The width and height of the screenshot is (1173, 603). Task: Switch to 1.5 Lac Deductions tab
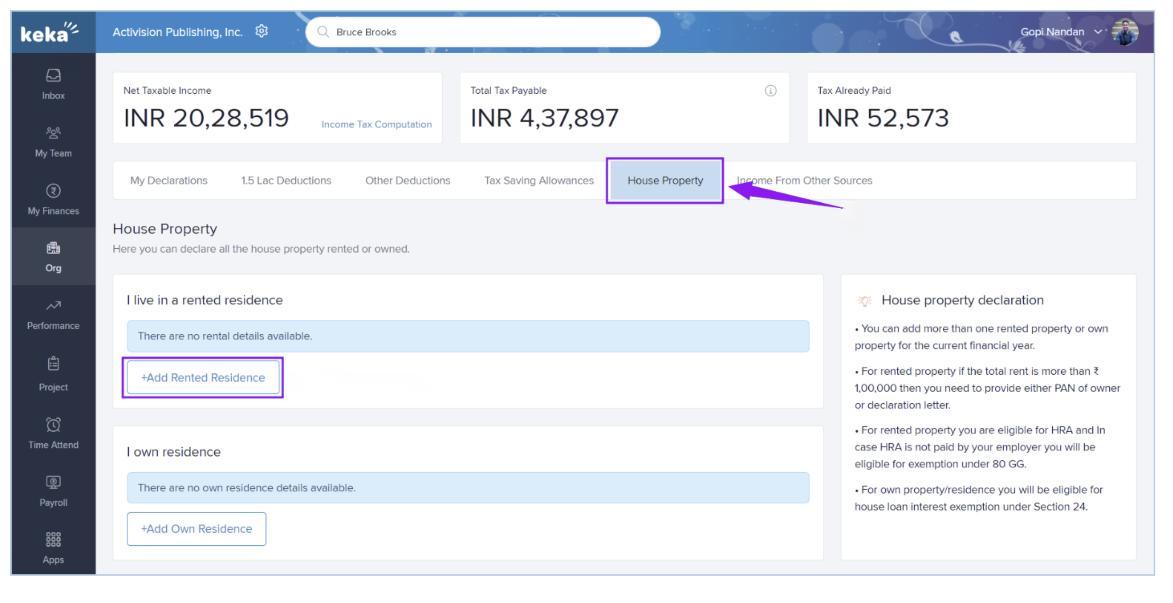tap(286, 181)
